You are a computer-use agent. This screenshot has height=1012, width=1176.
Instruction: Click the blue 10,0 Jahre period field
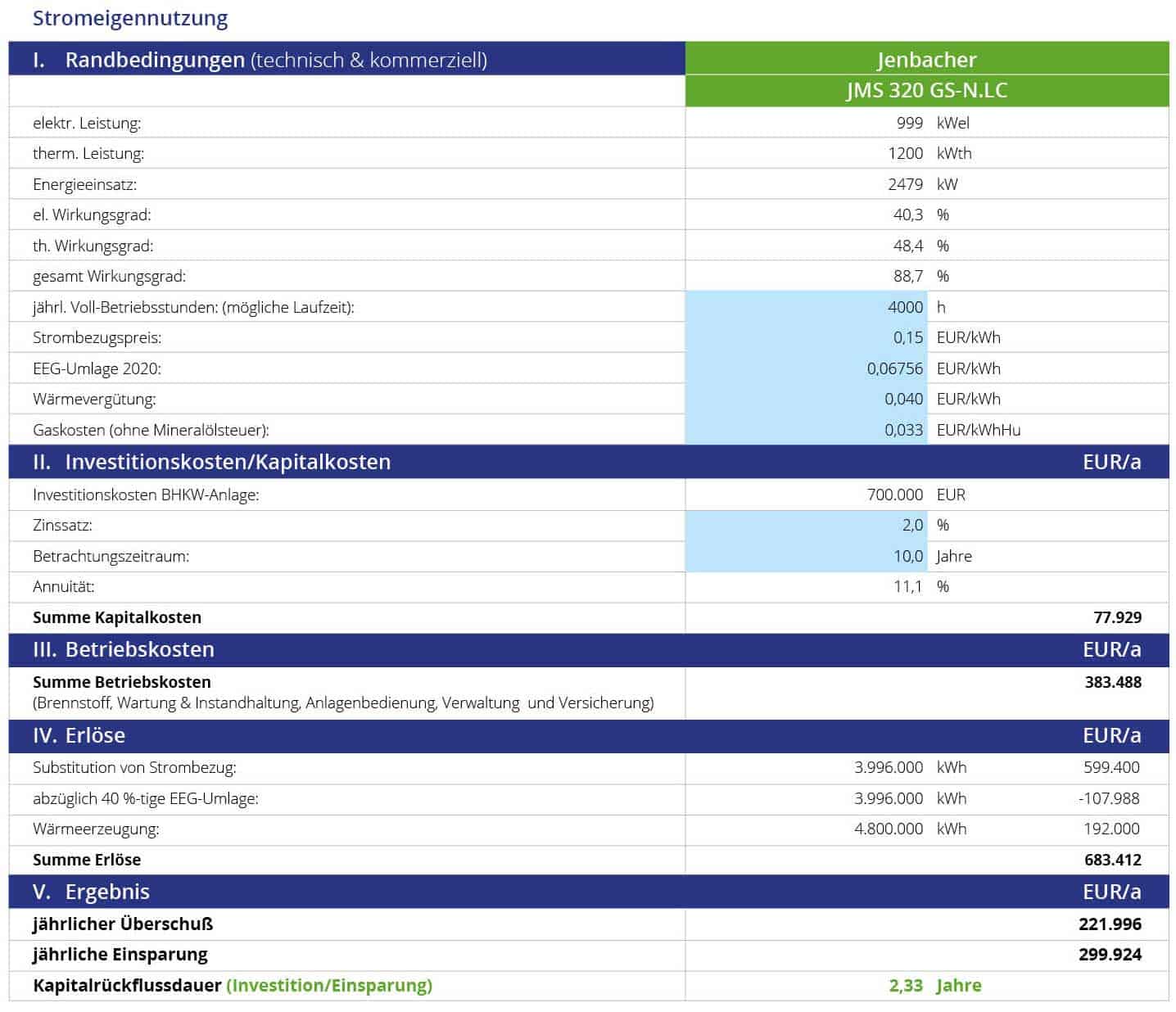[x=807, y=556]
